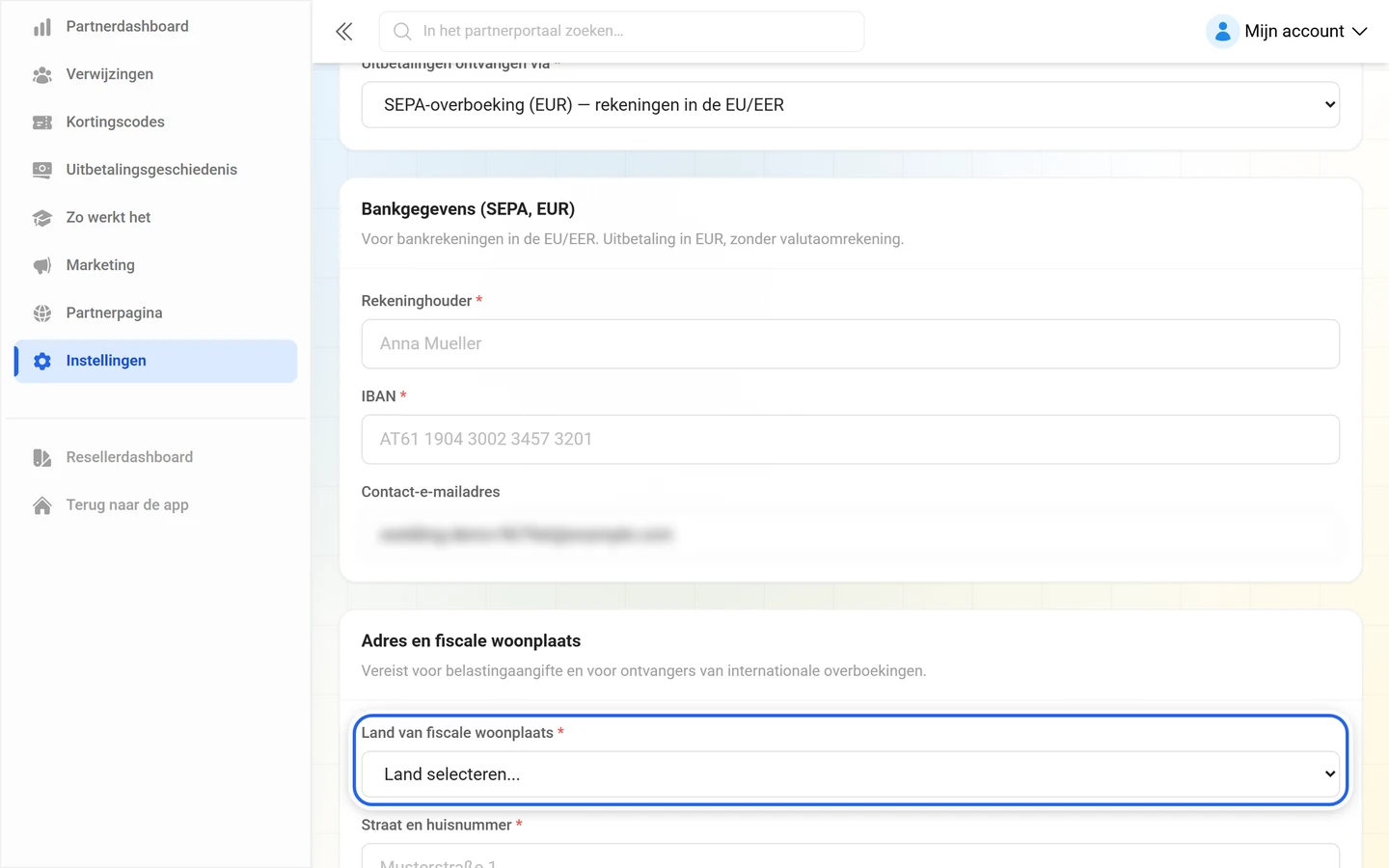This screenshot has height=868, width=1389.
Task: Click the Partnerdashboard bar chart icon
Action: [x=41, y=27]
